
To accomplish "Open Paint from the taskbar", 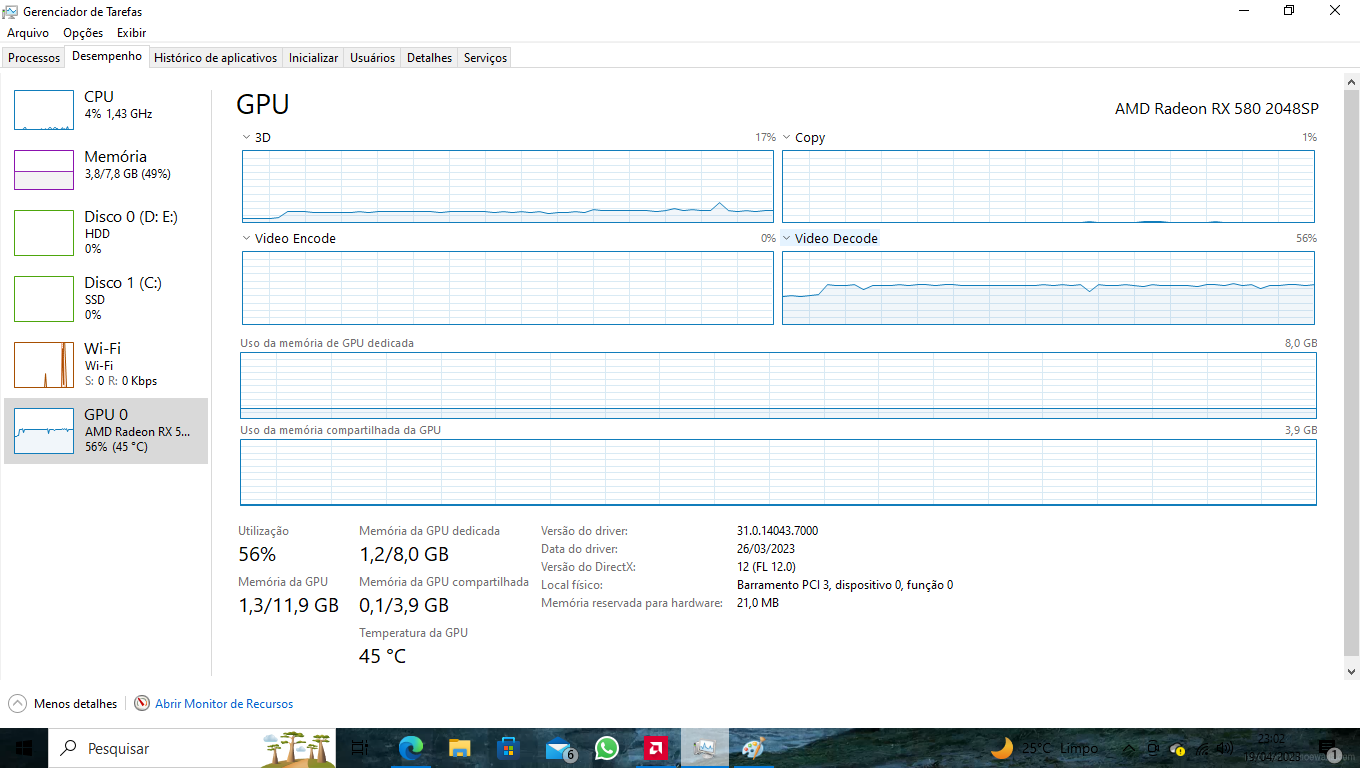I will point(753,748).
